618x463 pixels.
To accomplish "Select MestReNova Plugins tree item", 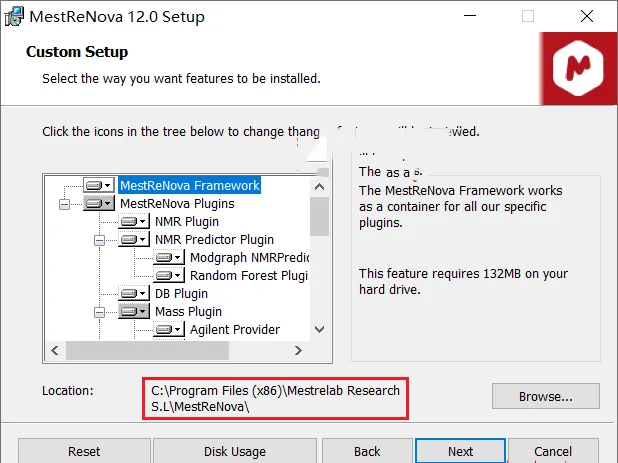I will click(x=177, y=203).
